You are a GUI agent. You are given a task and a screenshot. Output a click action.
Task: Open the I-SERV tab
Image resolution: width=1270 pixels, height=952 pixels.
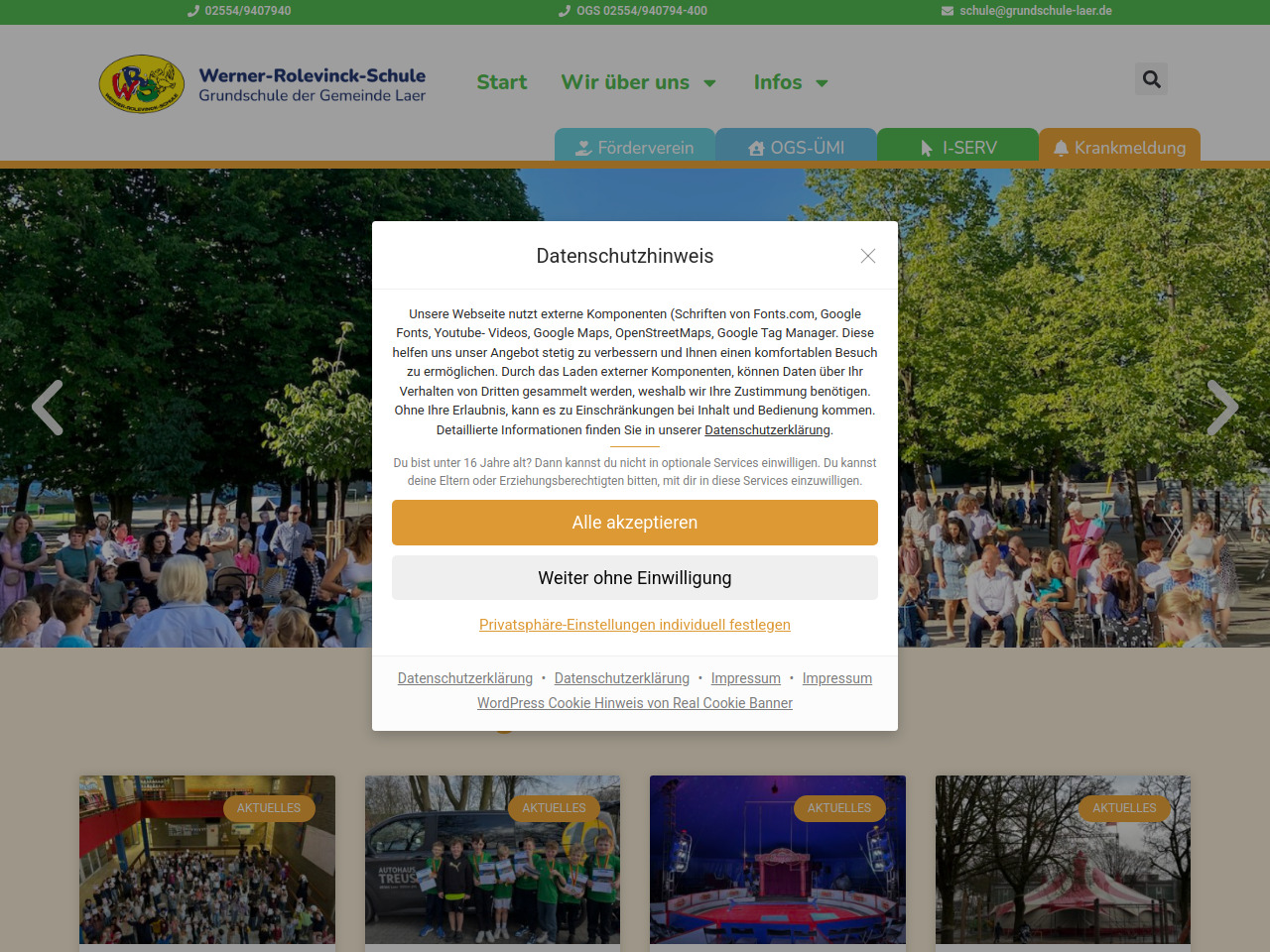click(x=957, y=147)
